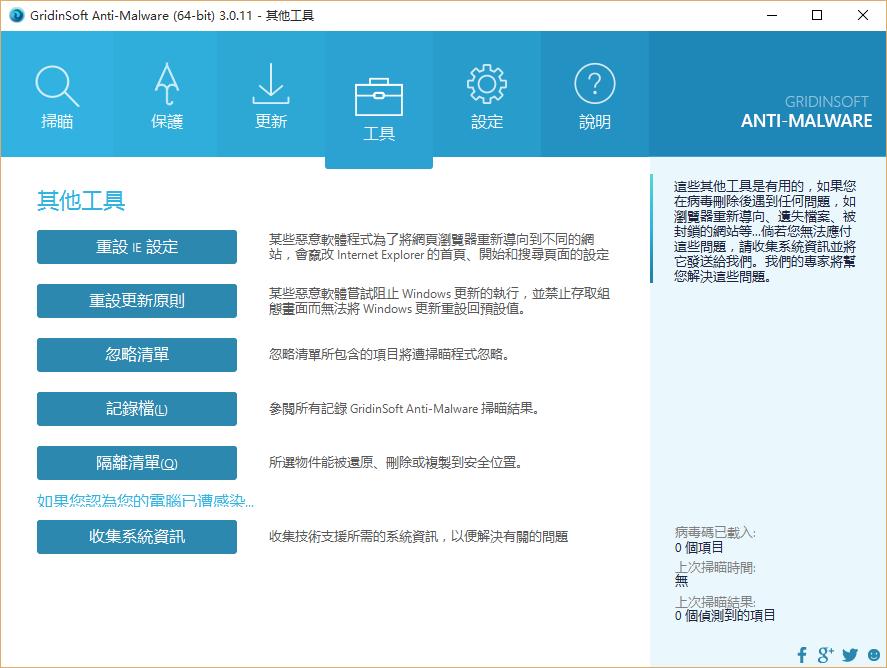The image size is (887, 668).
Task: Open the 隔離清單 quarantine list
Action: tap(137, 463)
